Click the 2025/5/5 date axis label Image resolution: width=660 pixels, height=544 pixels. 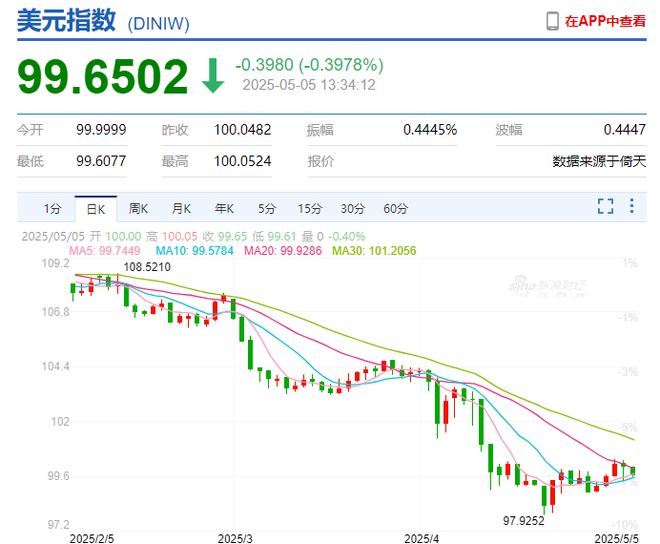tap(616, 538)
